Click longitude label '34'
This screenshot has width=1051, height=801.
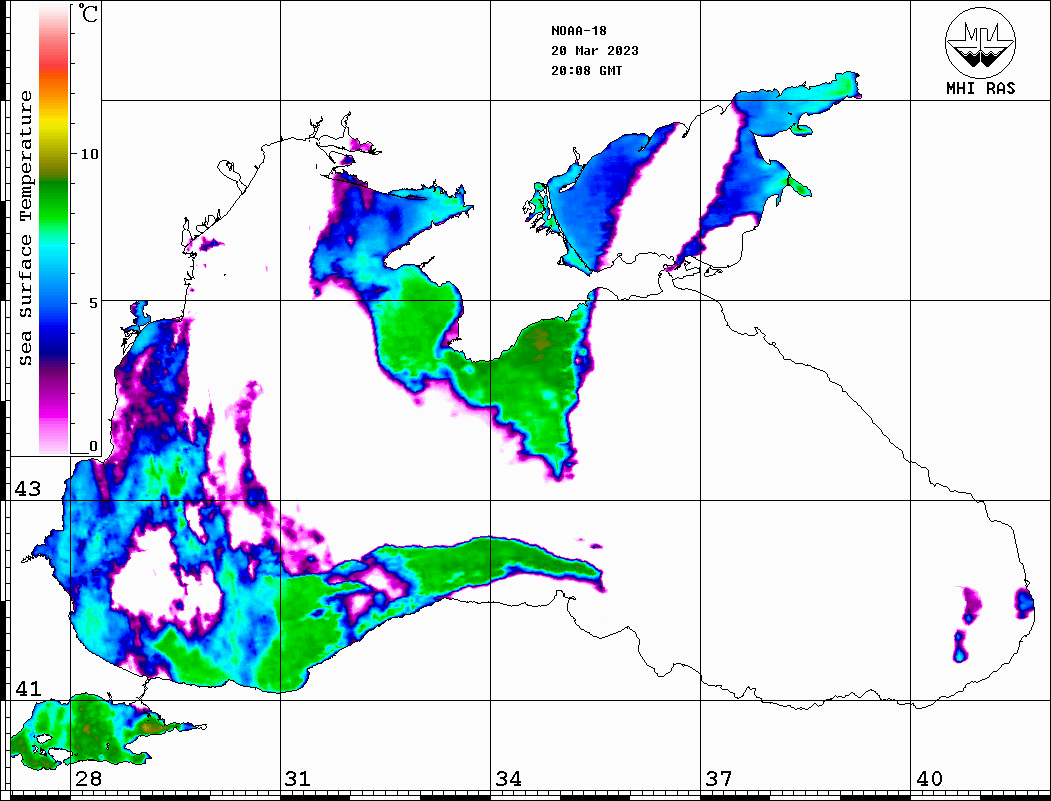[x=509, y=779]
